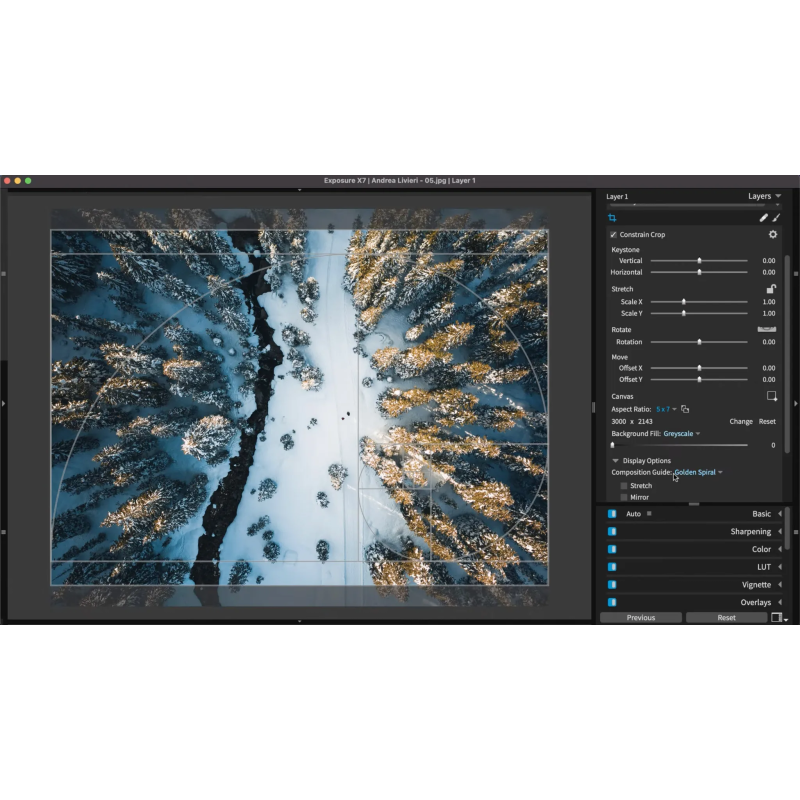The width and height of the screenshot is (800, 800).
Task: Collapse the Display Options section
Action: (616, 461)
